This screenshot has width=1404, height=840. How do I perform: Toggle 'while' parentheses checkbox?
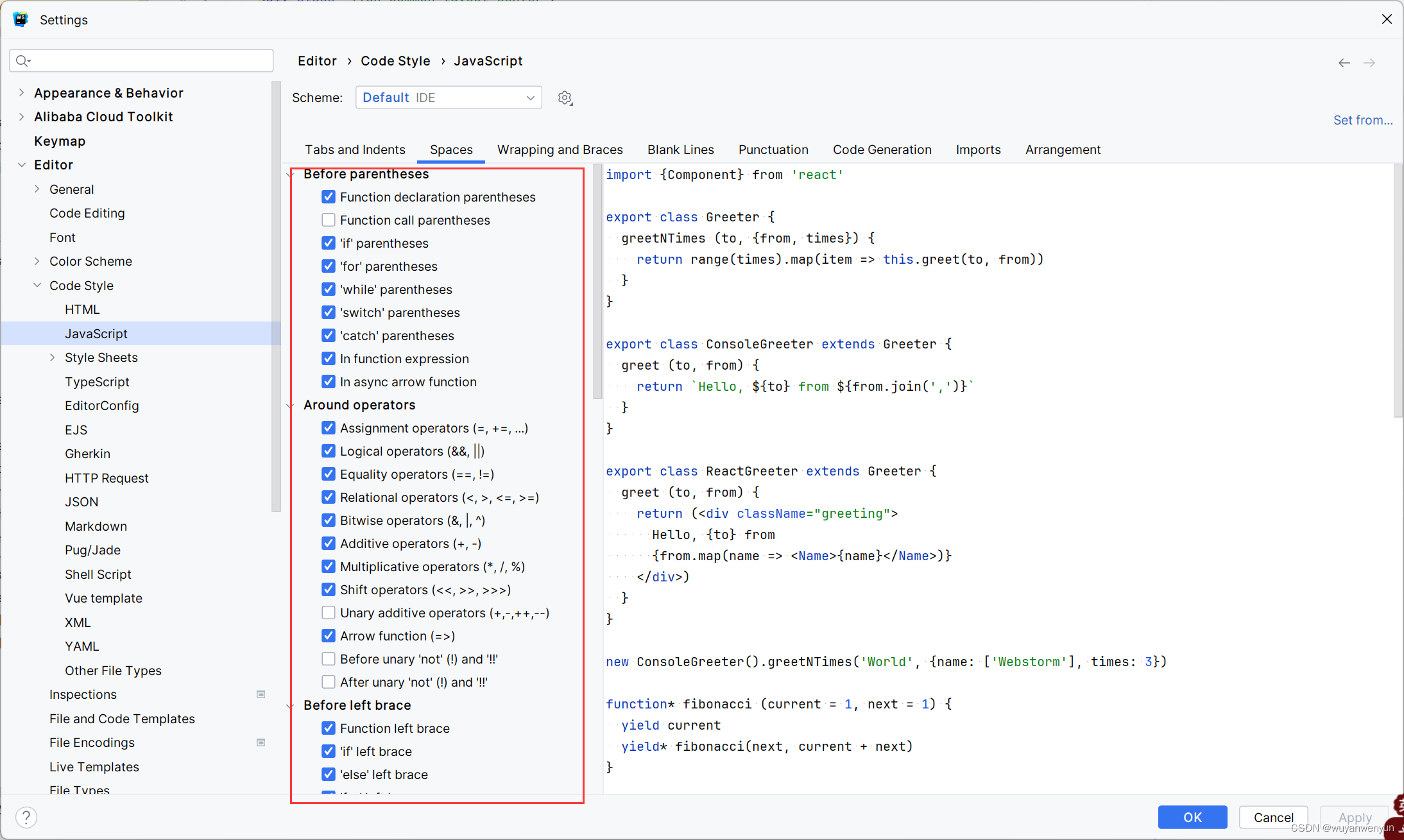[329, 289]
